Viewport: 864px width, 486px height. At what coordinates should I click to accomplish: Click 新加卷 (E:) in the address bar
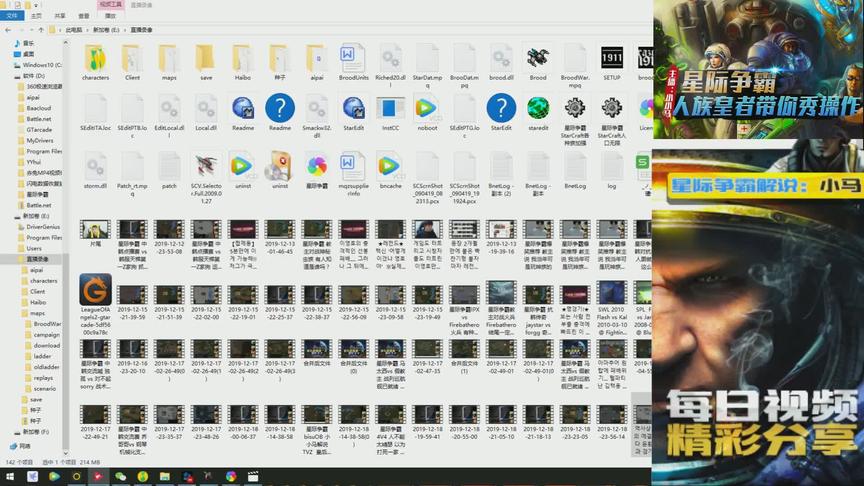(106, 30)
